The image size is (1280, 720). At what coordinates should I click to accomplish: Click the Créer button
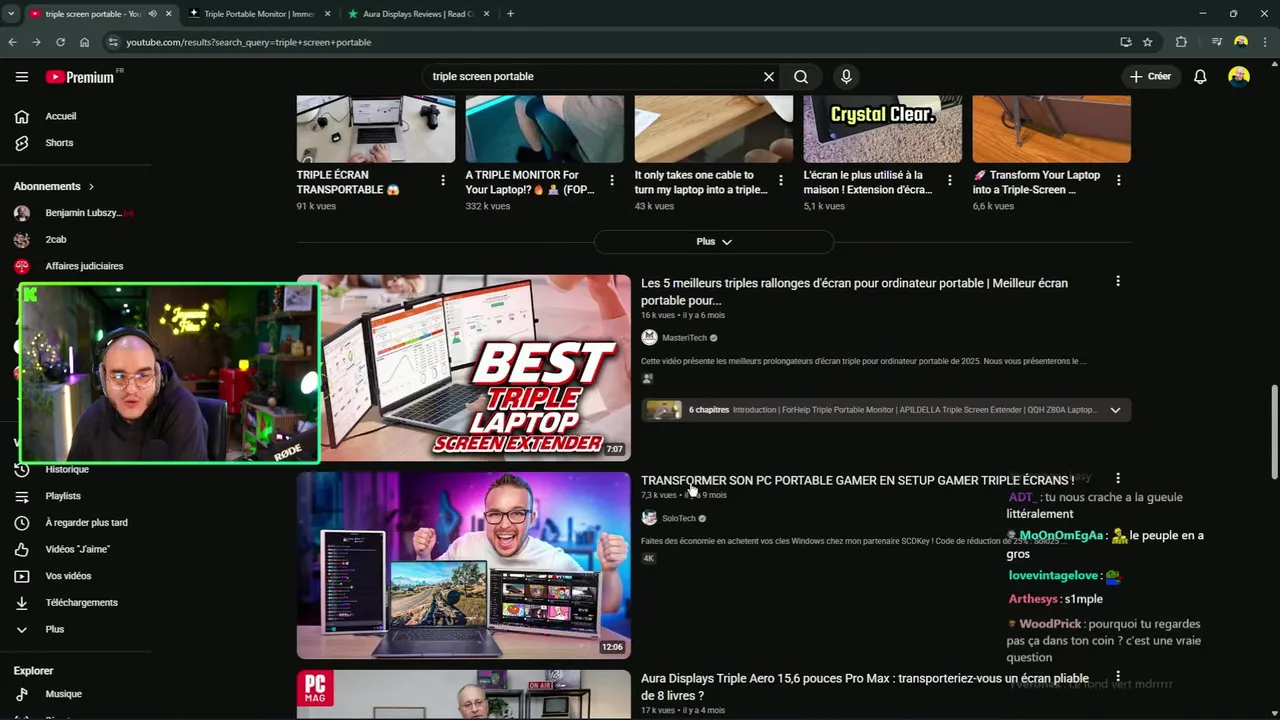[1150, 77]
